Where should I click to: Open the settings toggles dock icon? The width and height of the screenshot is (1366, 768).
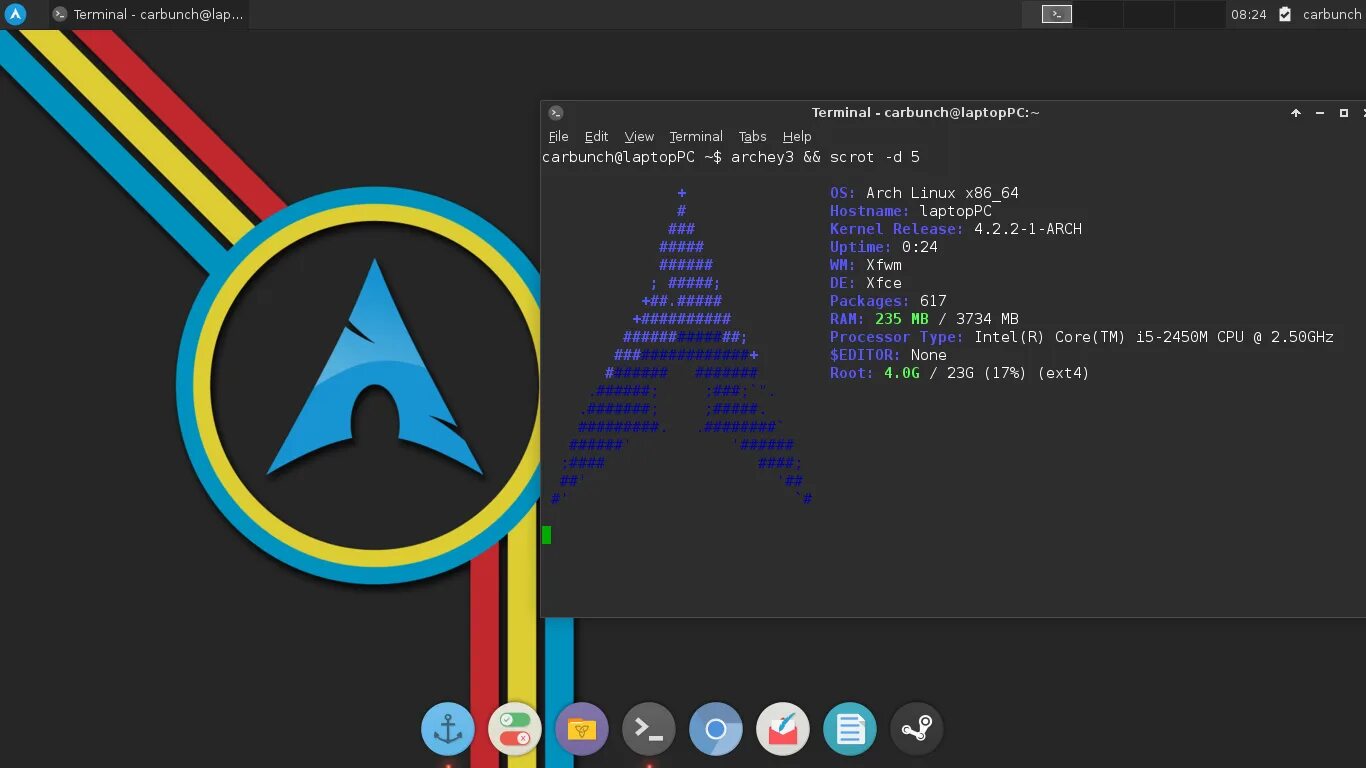[x=514, y=729]
